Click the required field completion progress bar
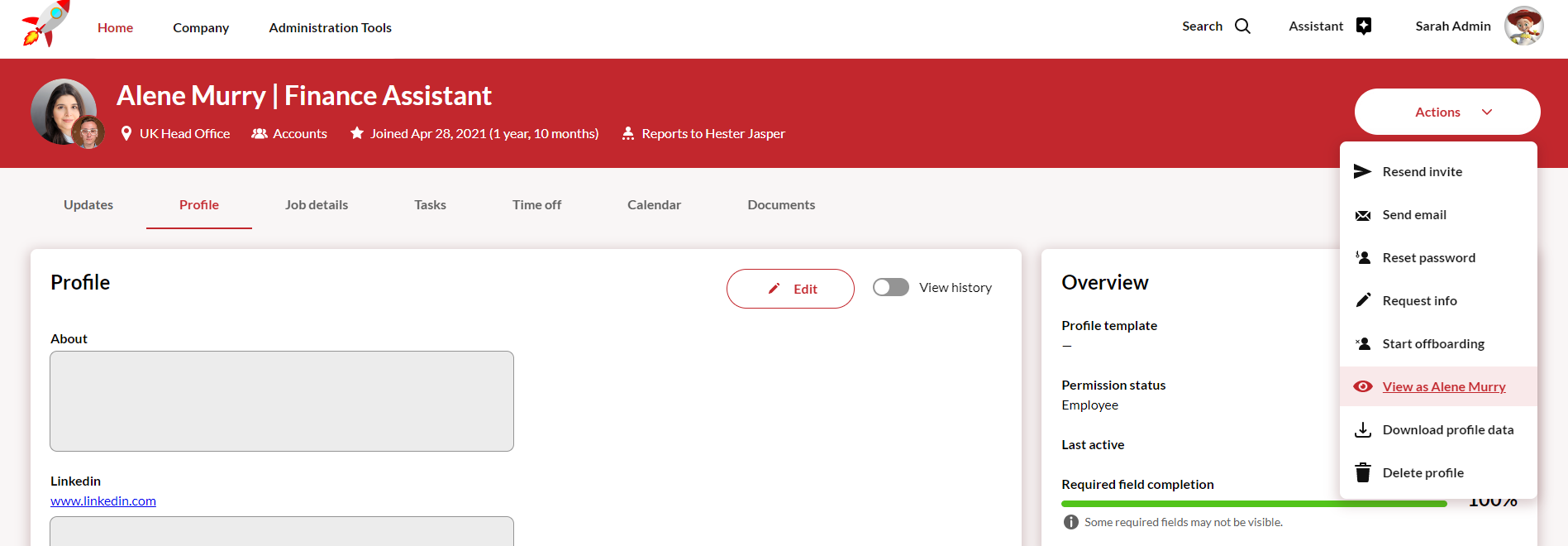Image resolution: width=1568 pixels, height=546 pixels. click(x=1253, y=503)
